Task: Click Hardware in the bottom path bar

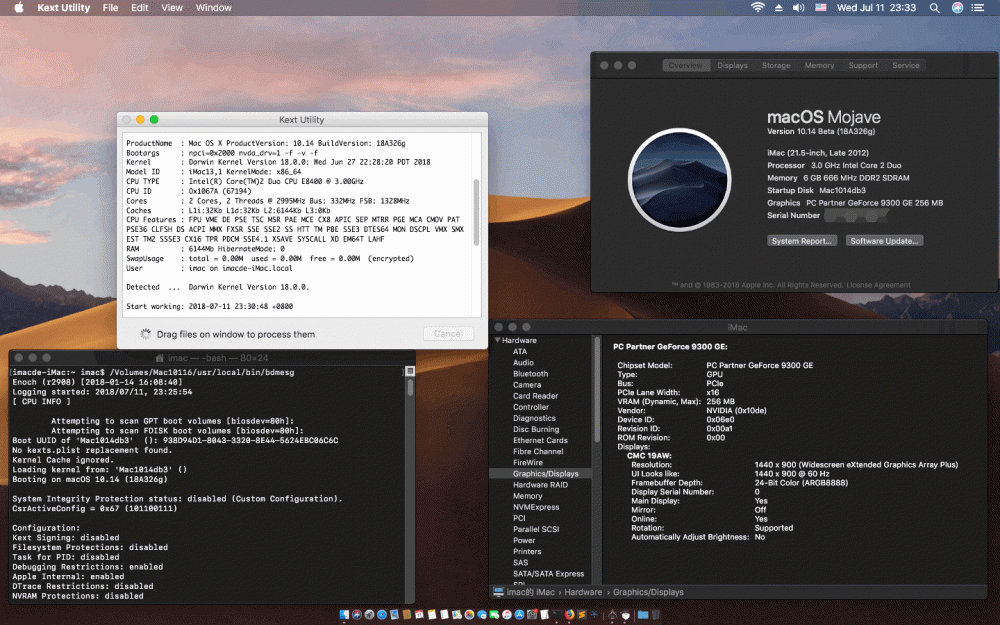Action: (583, 592)
